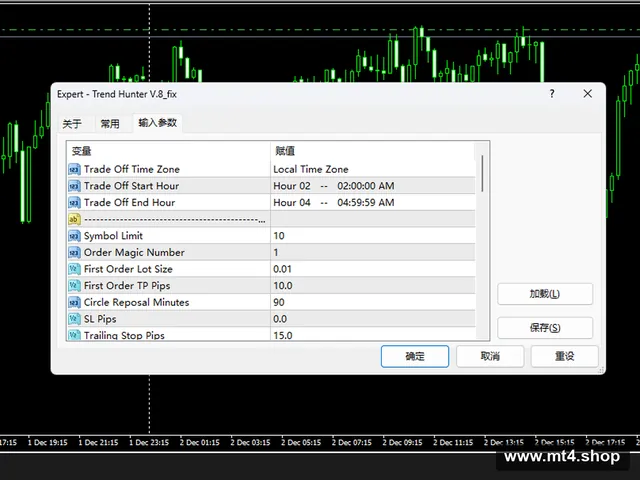
Task: Edit the Trailing Stop Pips value 15.0
Action: click(x=373, y=335)
